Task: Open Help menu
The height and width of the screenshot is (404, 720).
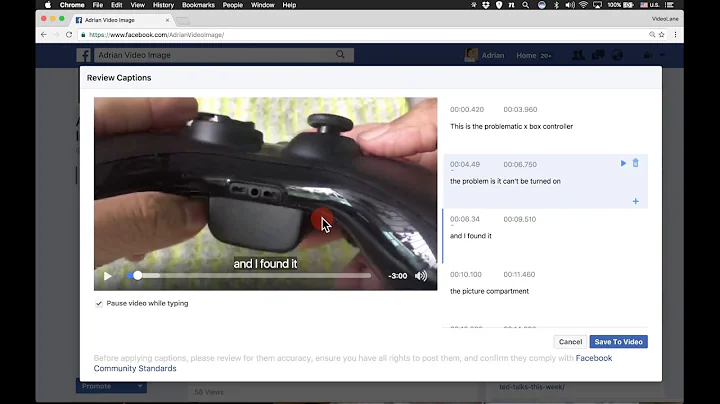Action: click(x=289, y=5)
